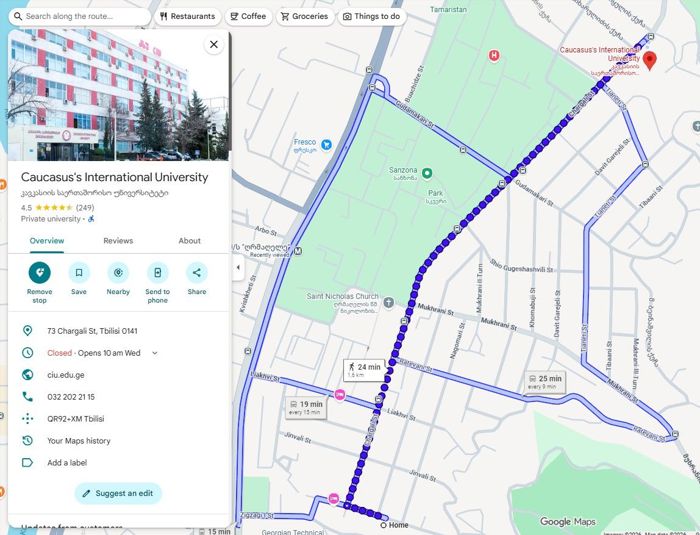The width and height of the screenshot is (700, 535).
Task: Click the website globe icon
Action: [x=27, y=375]
